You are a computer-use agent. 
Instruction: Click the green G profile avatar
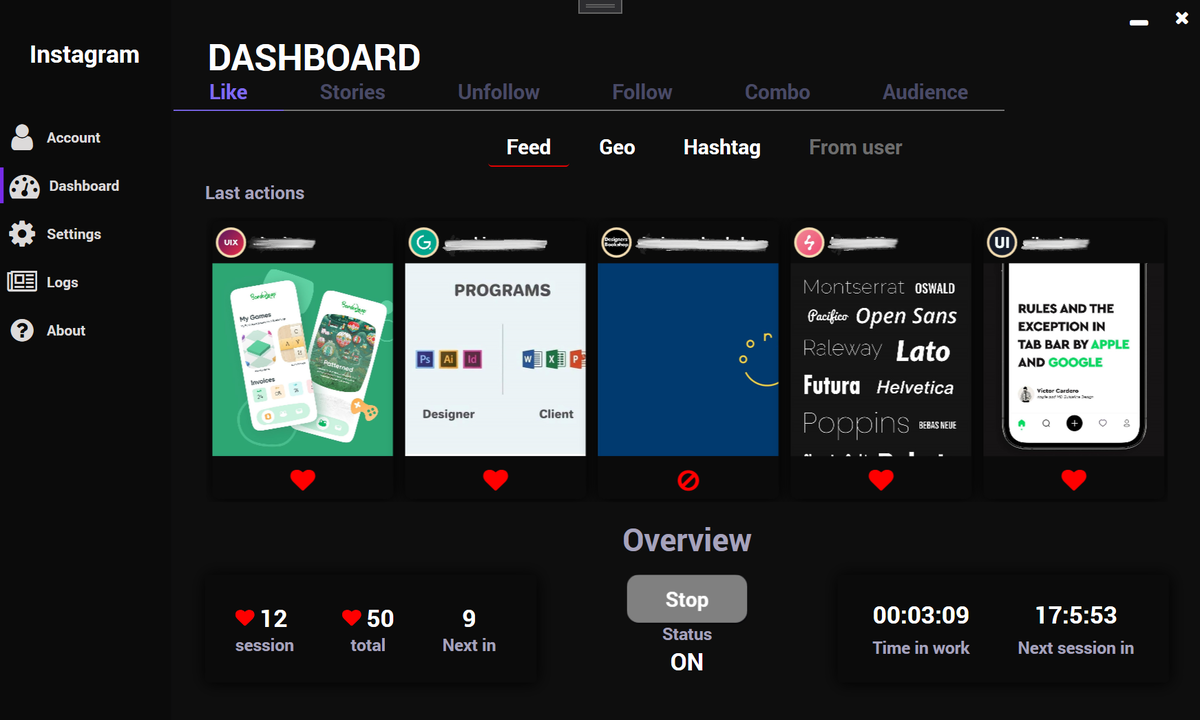coord(424,243)
